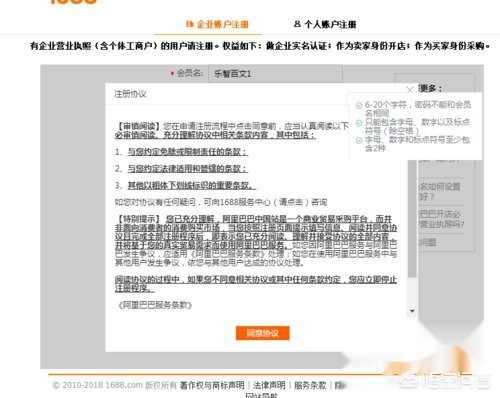Click the 同意协议 button
This screenshot has height=398, width=500.
point(262,333)
